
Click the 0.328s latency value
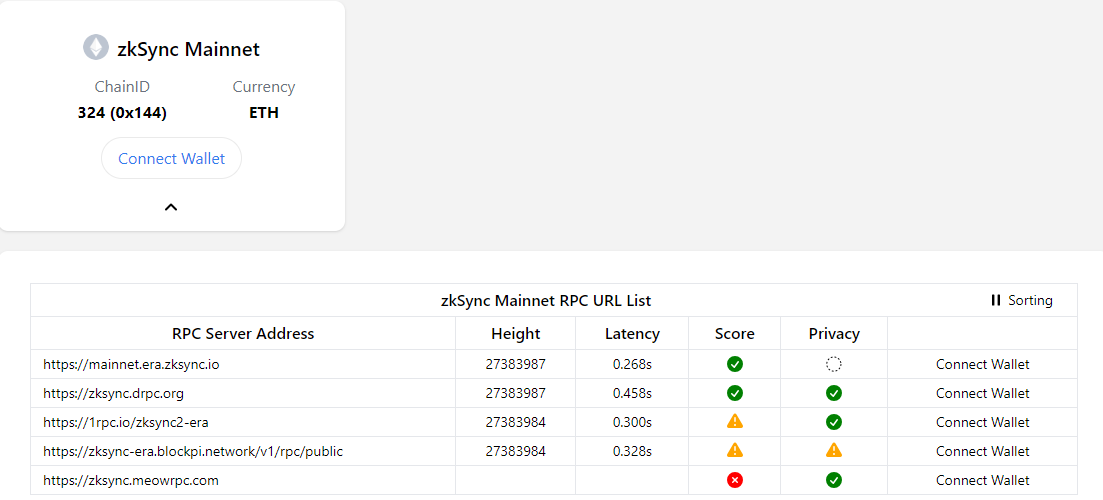click(x=632, y=451)
